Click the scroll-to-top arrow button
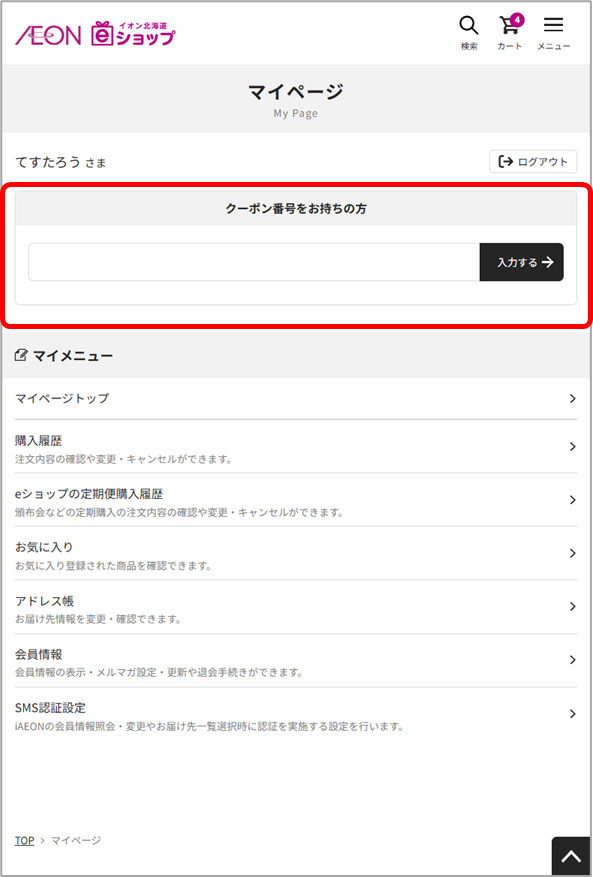Viewport: 593px width, 877px height. (571, 856)
